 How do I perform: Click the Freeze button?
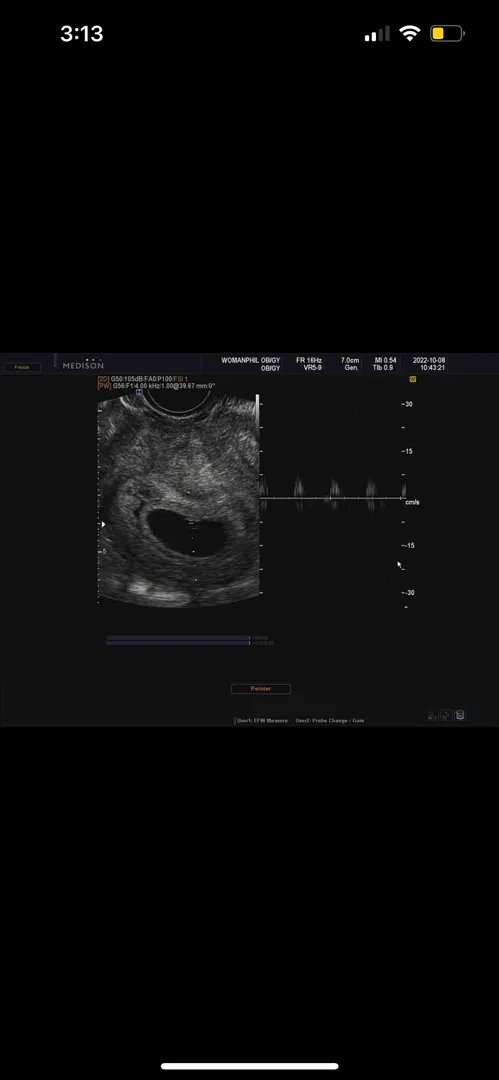pos(22,367)
